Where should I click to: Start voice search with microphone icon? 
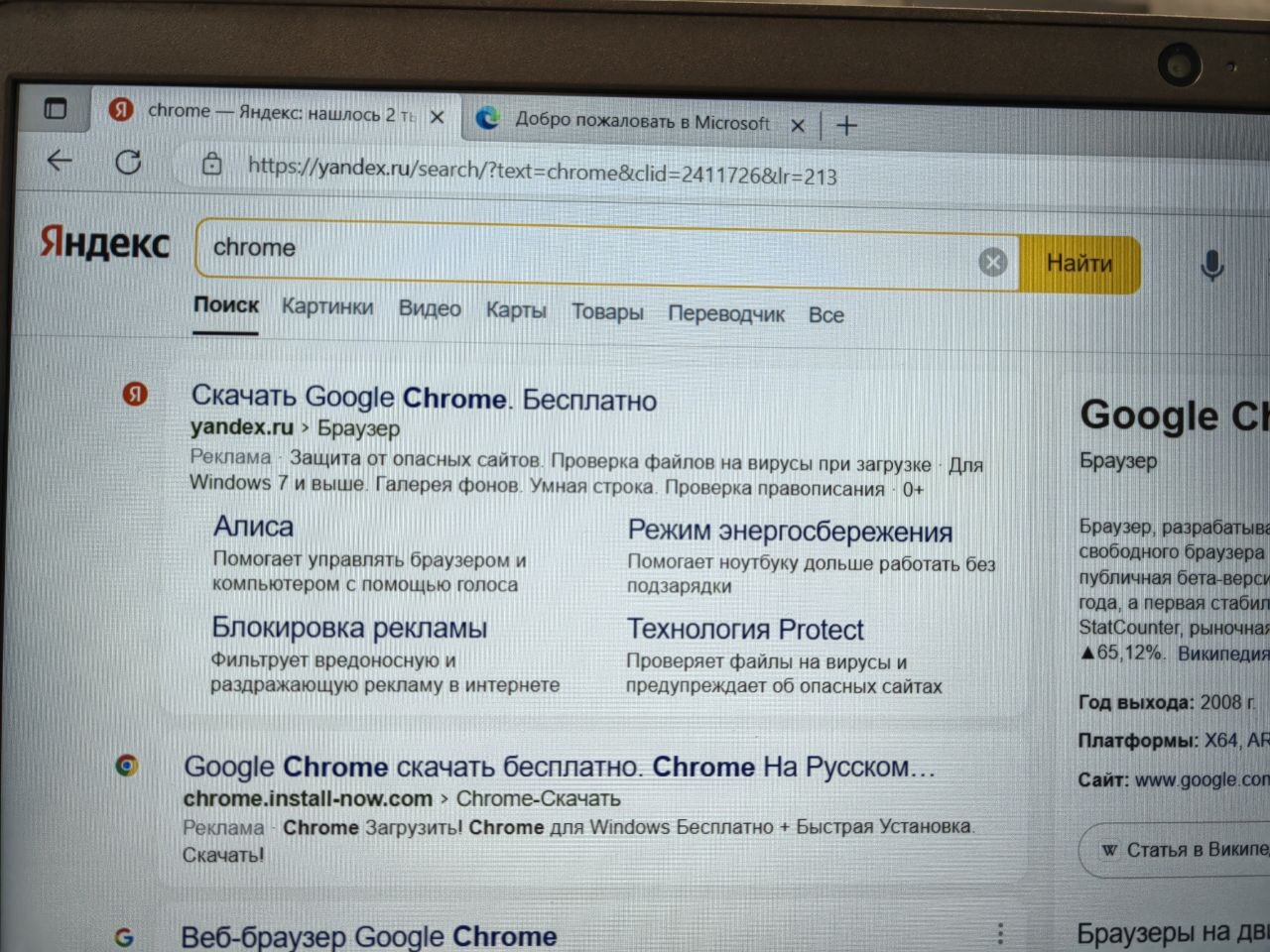point(1211,266)
